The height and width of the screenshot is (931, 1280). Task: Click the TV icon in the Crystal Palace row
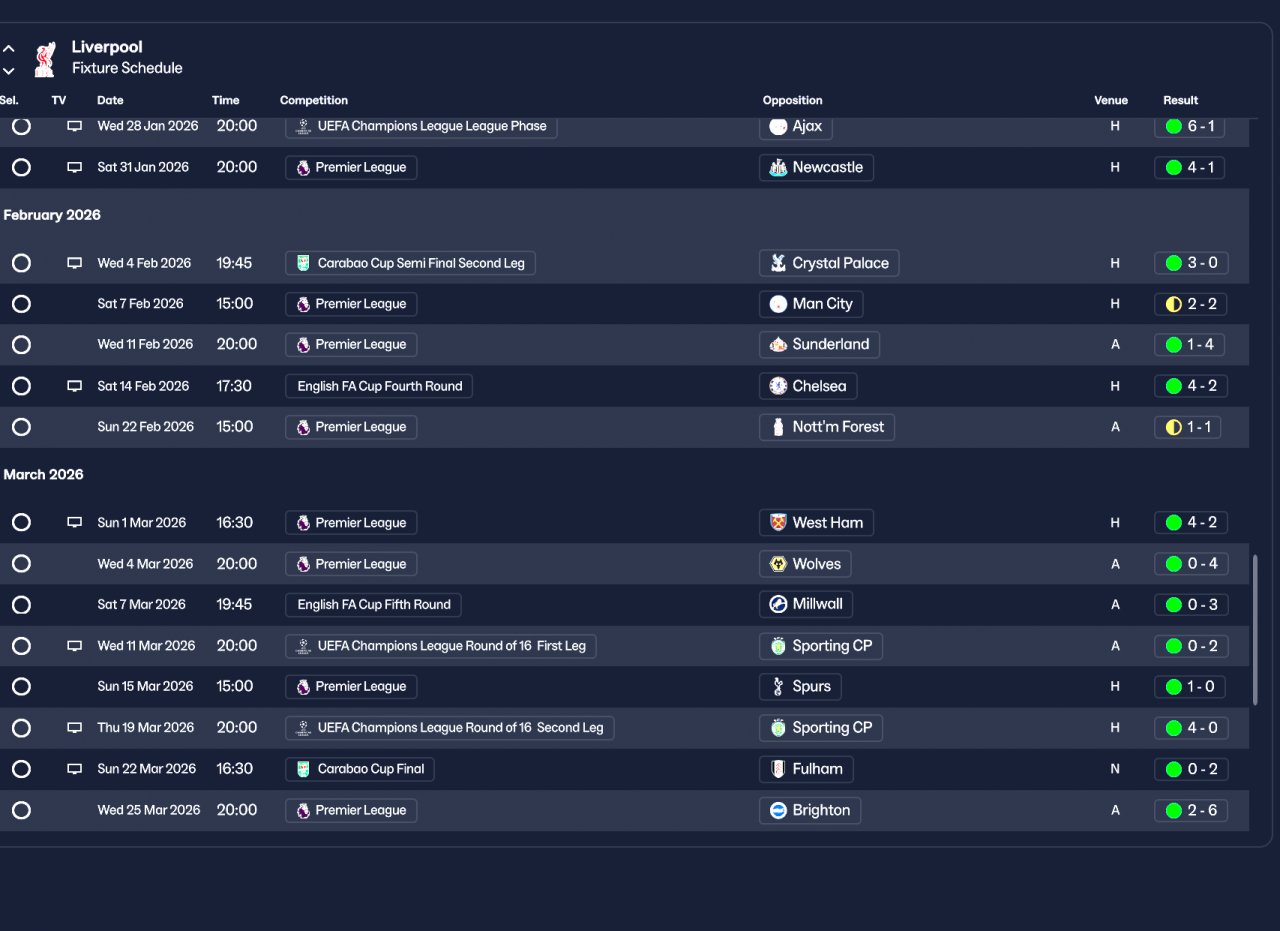point(74,263)
